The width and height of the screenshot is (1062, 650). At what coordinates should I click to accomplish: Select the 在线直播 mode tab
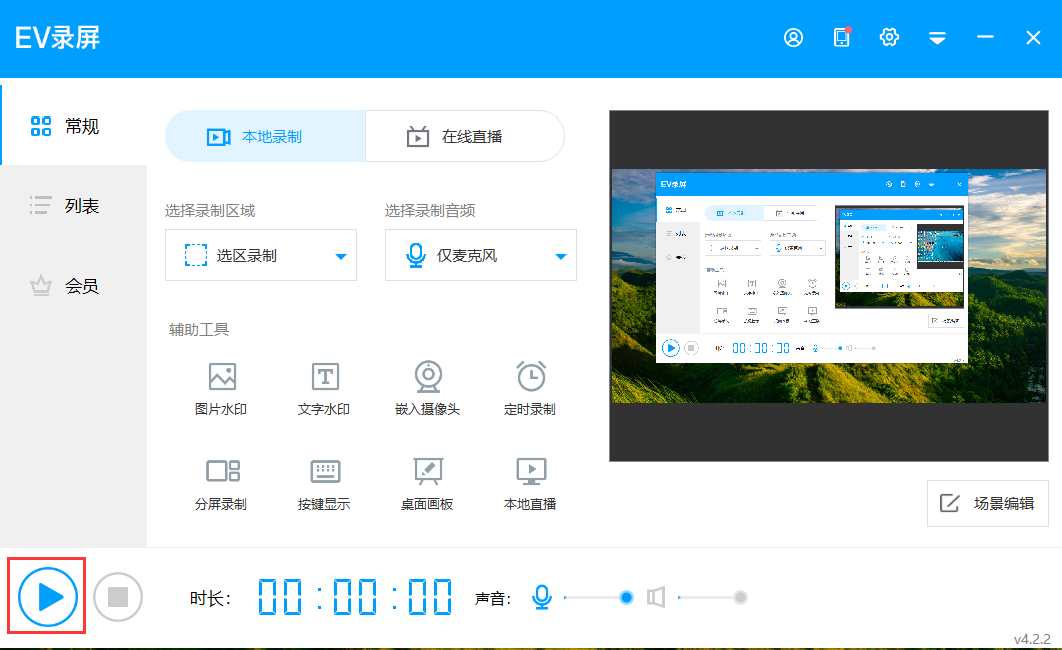[465, 136]
